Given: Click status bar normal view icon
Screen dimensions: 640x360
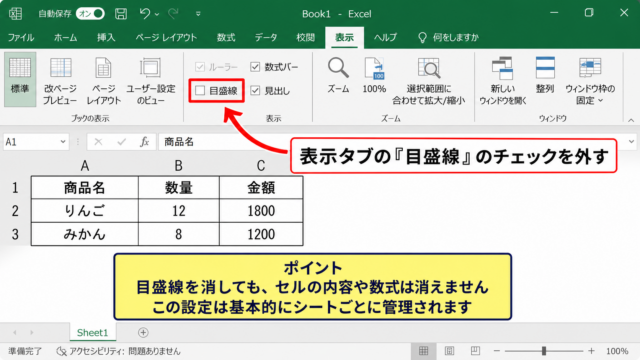Looking at the screenshot, I should (423, 351).
